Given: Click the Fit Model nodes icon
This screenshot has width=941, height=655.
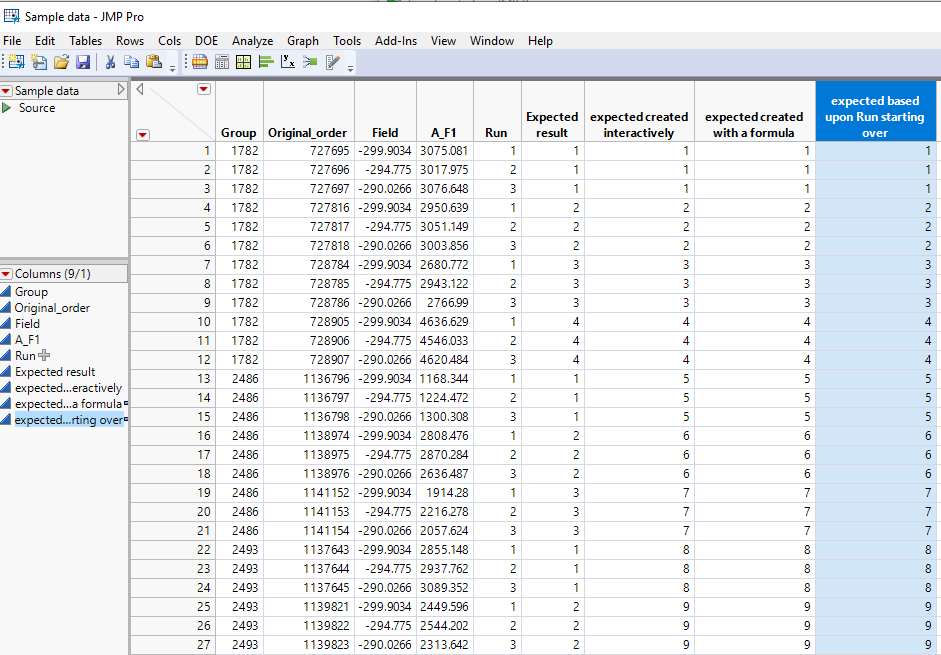Looking at the screenshot, I should 310,62.
